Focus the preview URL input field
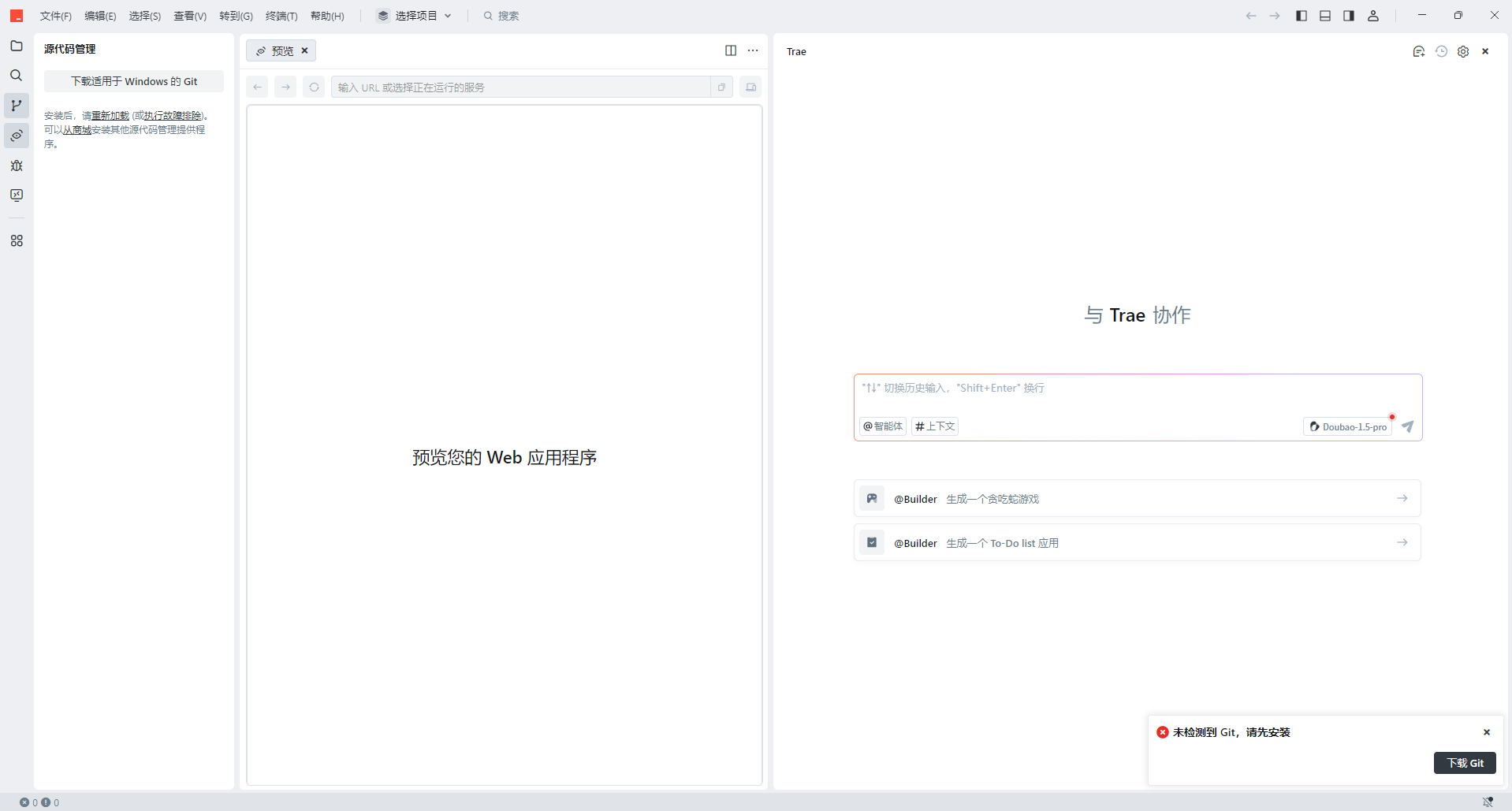 point(520,87)
